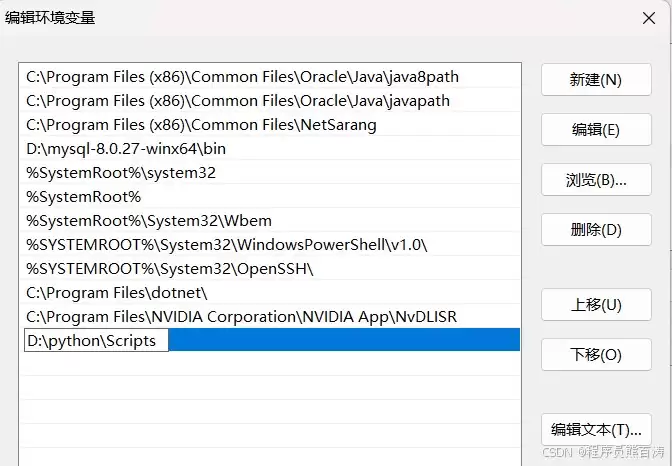Click the 删除(D) button

coord(596,230)
